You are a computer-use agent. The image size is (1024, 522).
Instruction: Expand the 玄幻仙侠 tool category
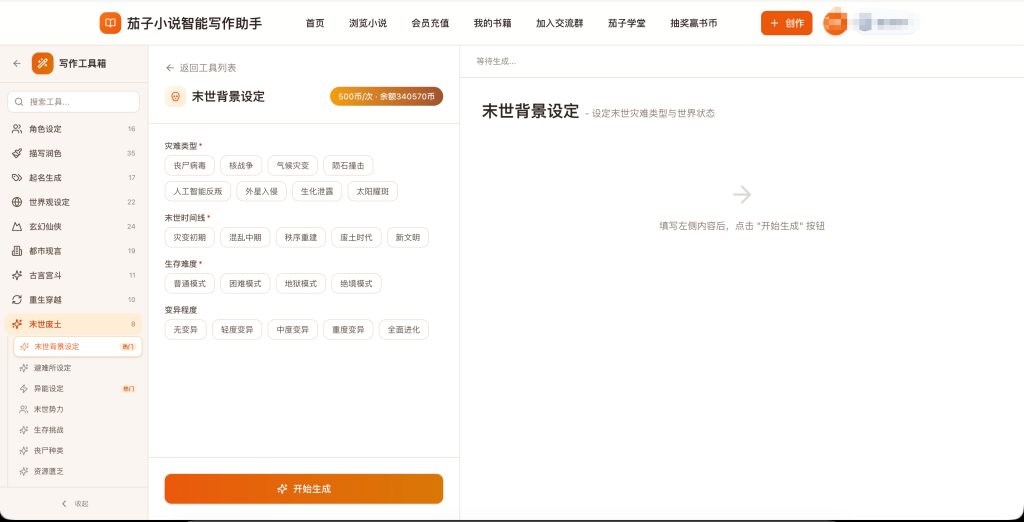coord(73,227)
